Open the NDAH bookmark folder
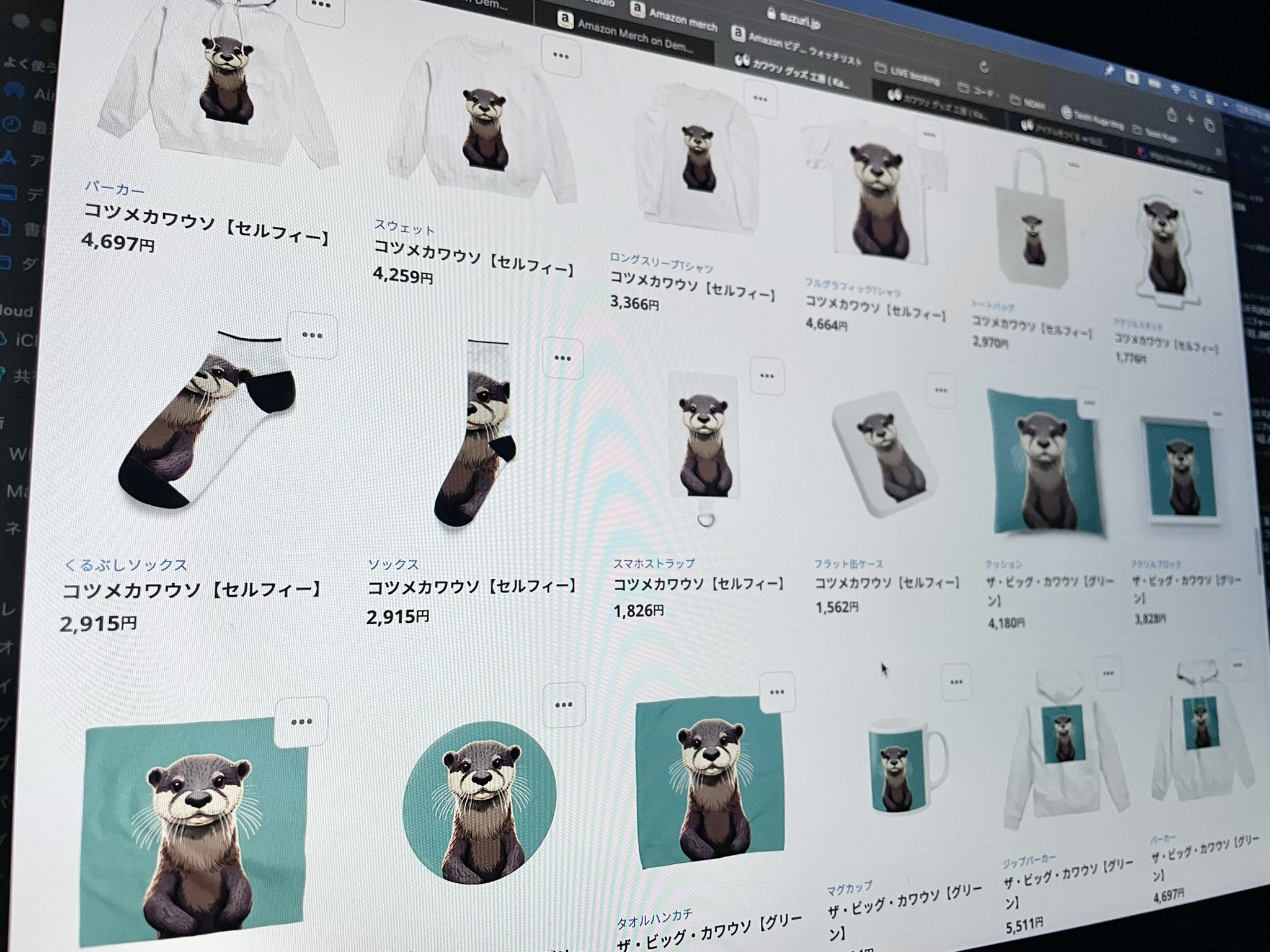The width and height of the screenshot is (1270, 952). point(1028,102)
